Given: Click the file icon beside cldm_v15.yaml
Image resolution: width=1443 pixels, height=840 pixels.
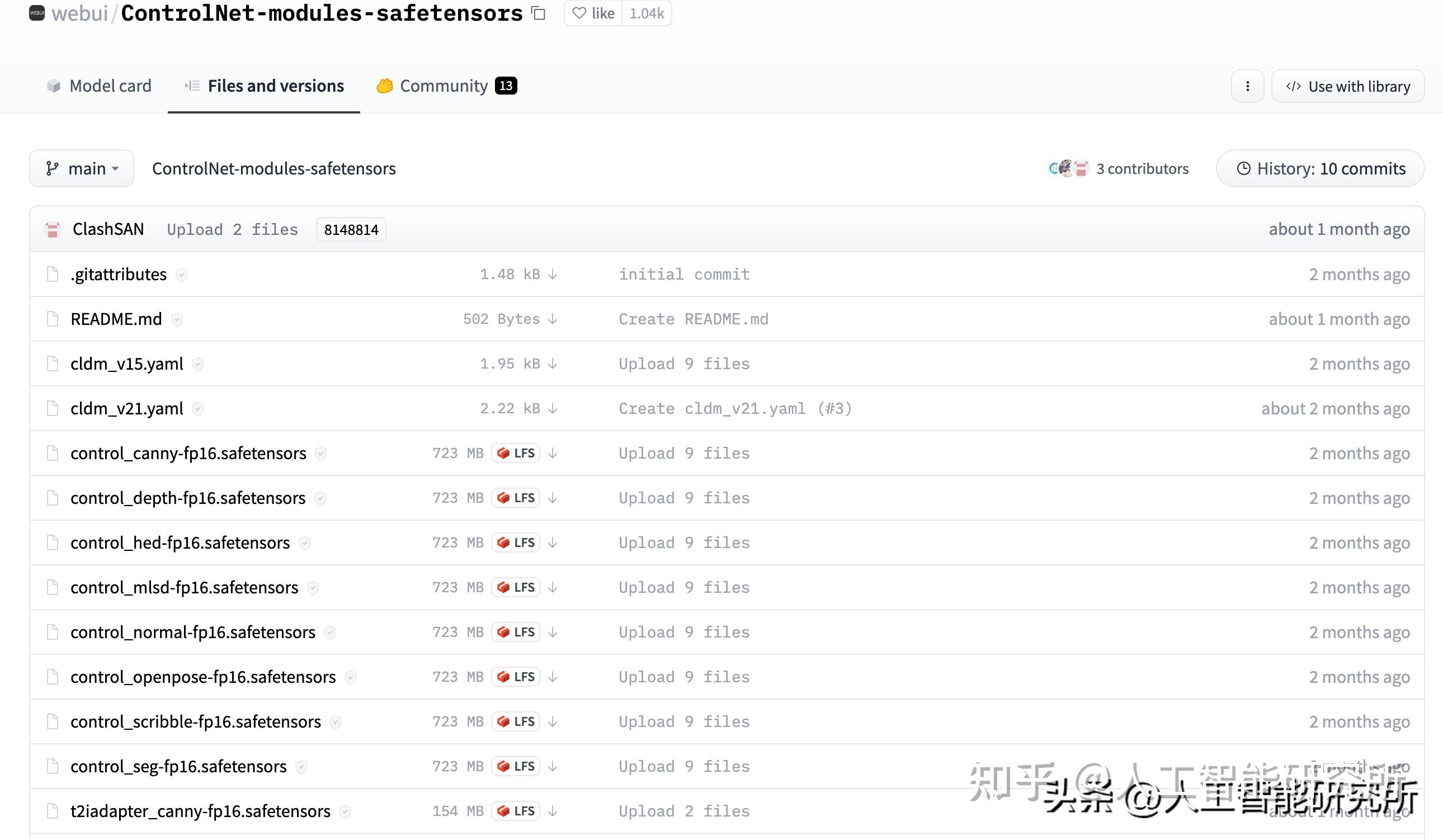Looking at the screenshot, I should point(52,364).
